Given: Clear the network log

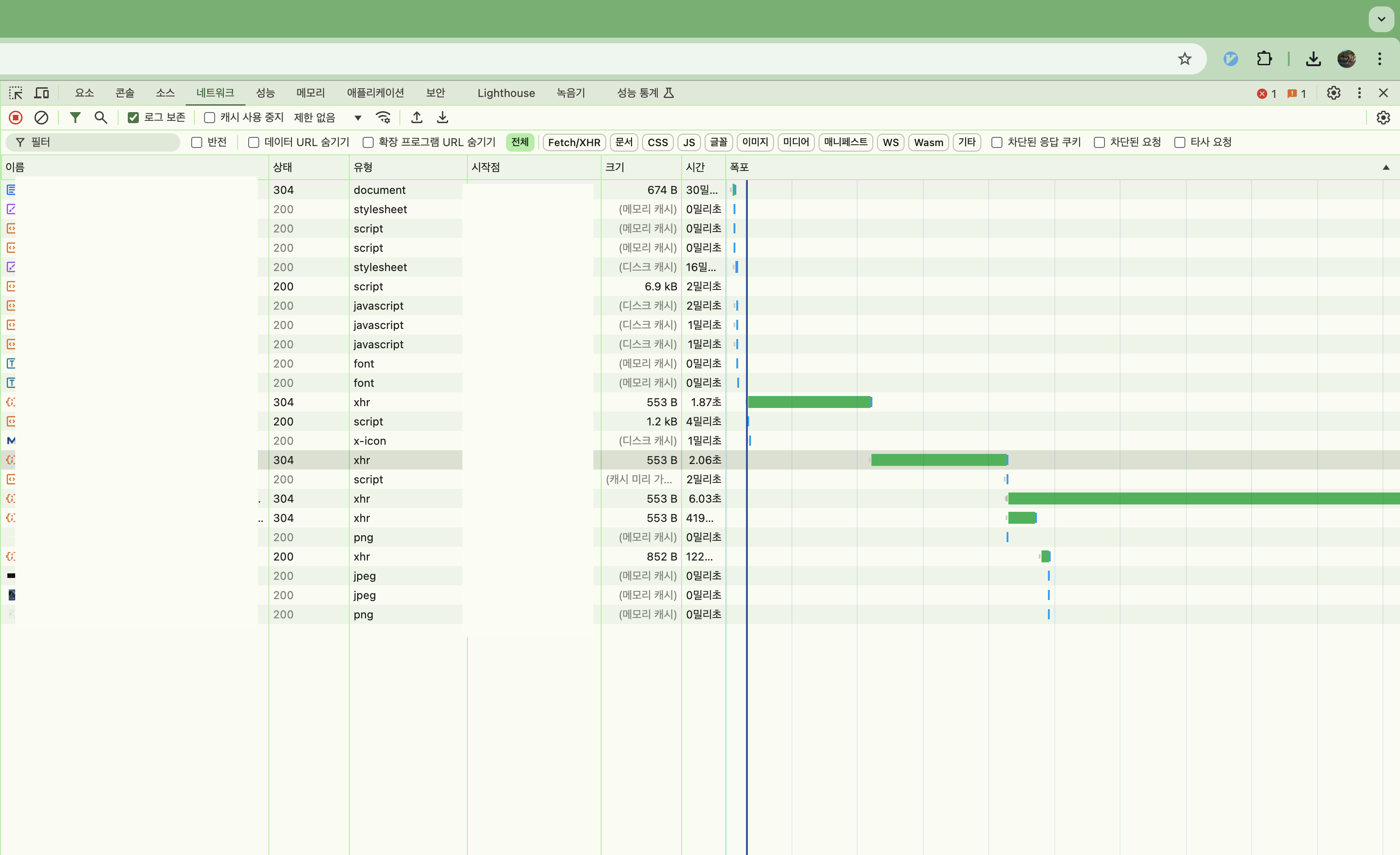Looking at the screenshot, I should (41, 118).
